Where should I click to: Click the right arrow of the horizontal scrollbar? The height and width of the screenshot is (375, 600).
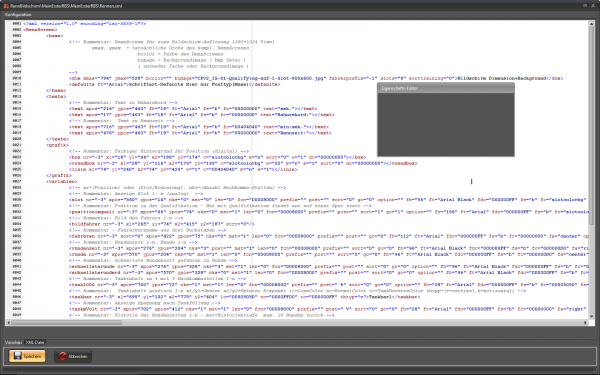pyautogui.click(x=585, y=323)
